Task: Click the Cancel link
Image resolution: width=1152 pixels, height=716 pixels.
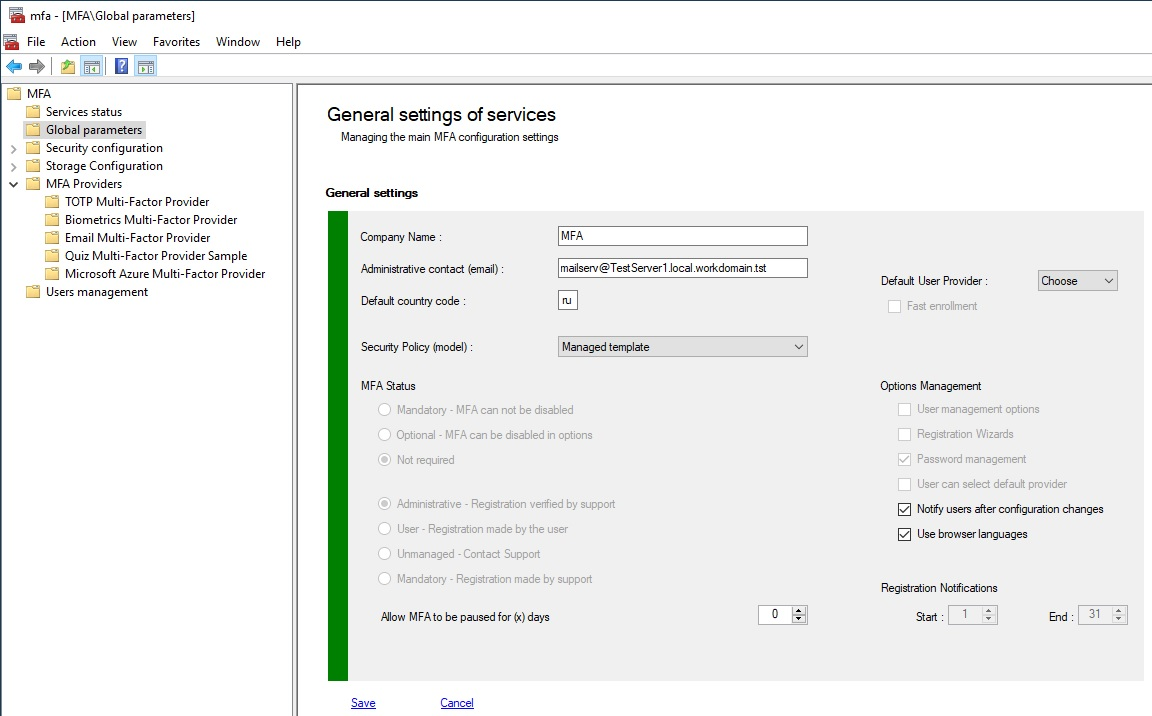Action: click(x=457, y=703)
